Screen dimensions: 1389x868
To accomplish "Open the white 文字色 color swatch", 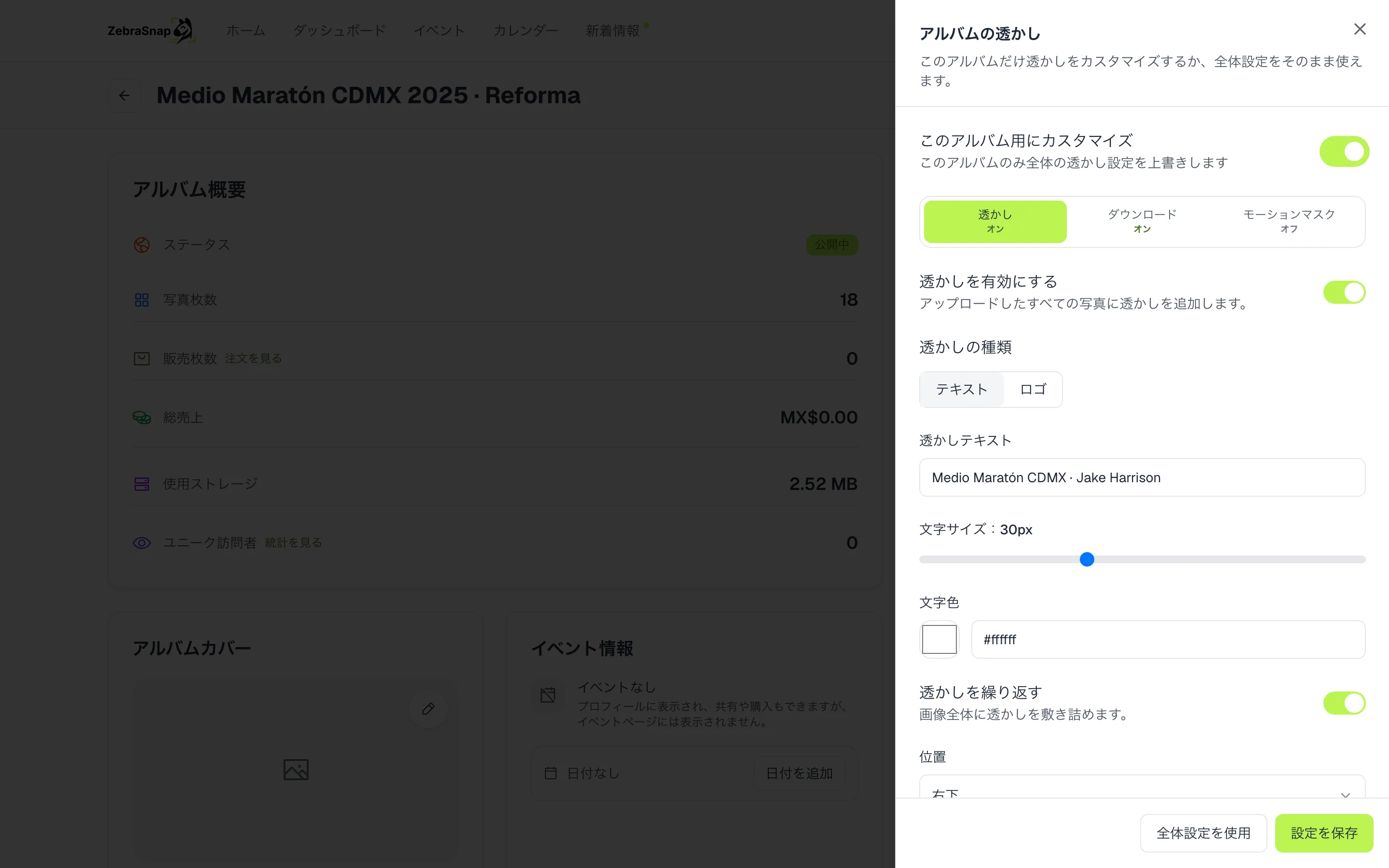I will click(x=939, y=639).
